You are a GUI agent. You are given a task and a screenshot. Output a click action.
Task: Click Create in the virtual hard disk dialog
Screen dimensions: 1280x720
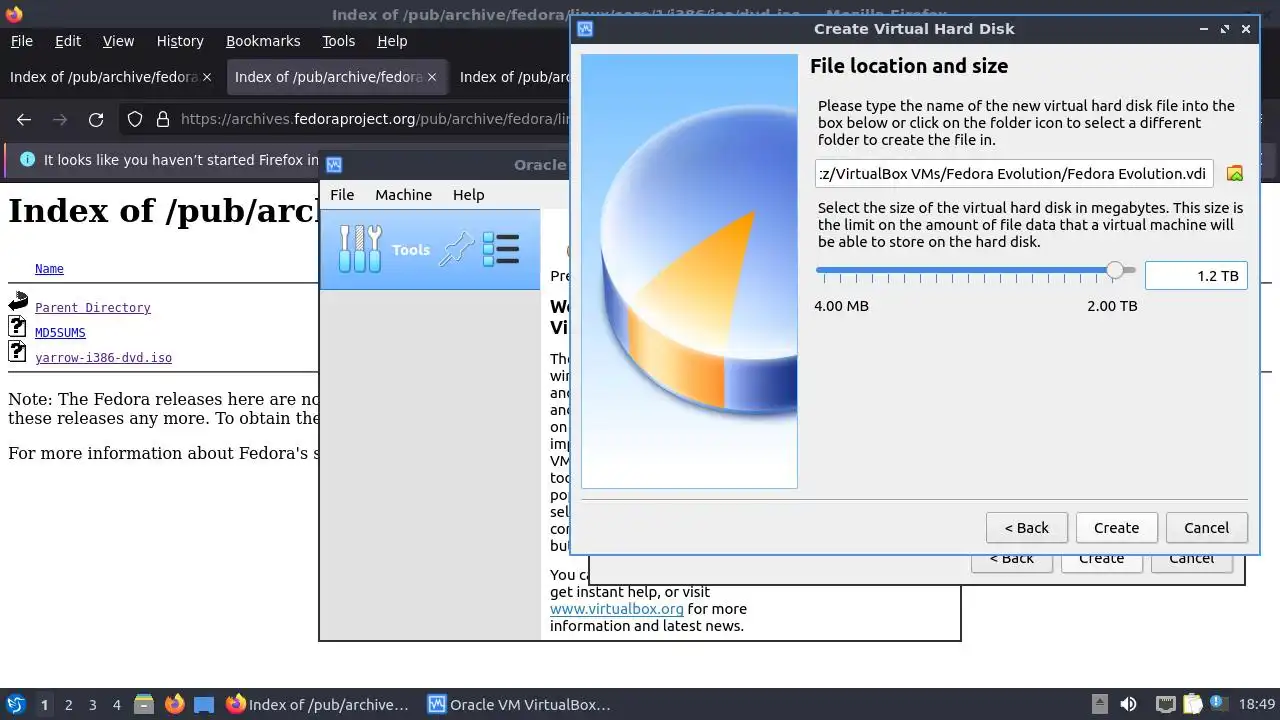(x=1116, y=528)
